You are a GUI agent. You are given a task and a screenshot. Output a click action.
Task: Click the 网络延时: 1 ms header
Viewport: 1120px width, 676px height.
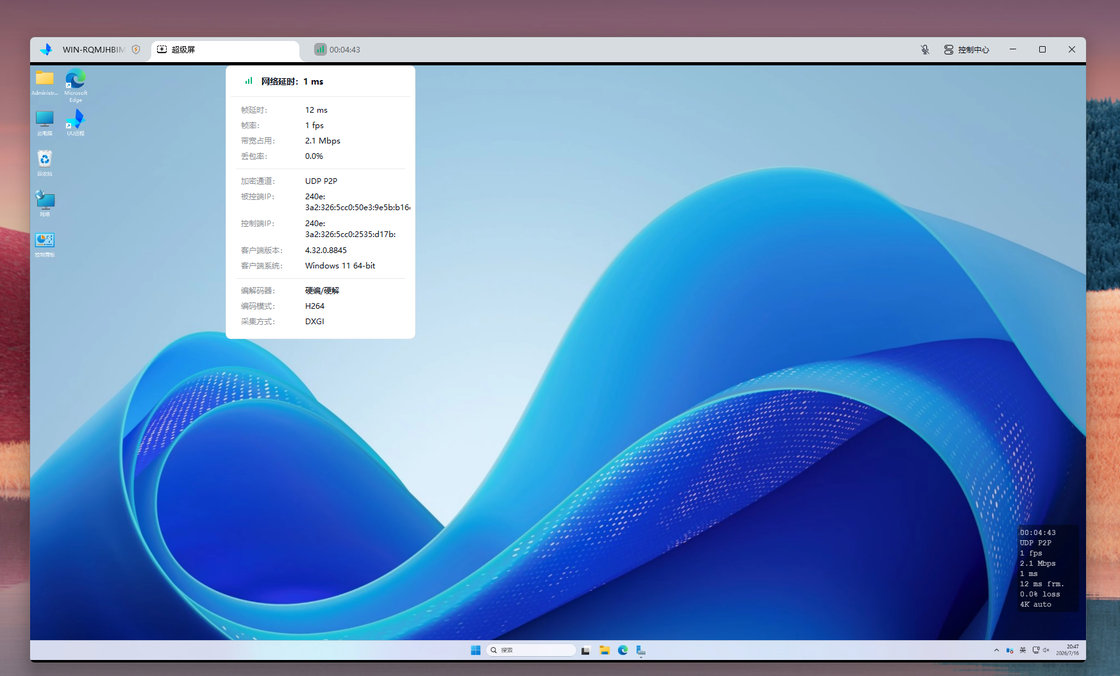click(x=292, y=81)
